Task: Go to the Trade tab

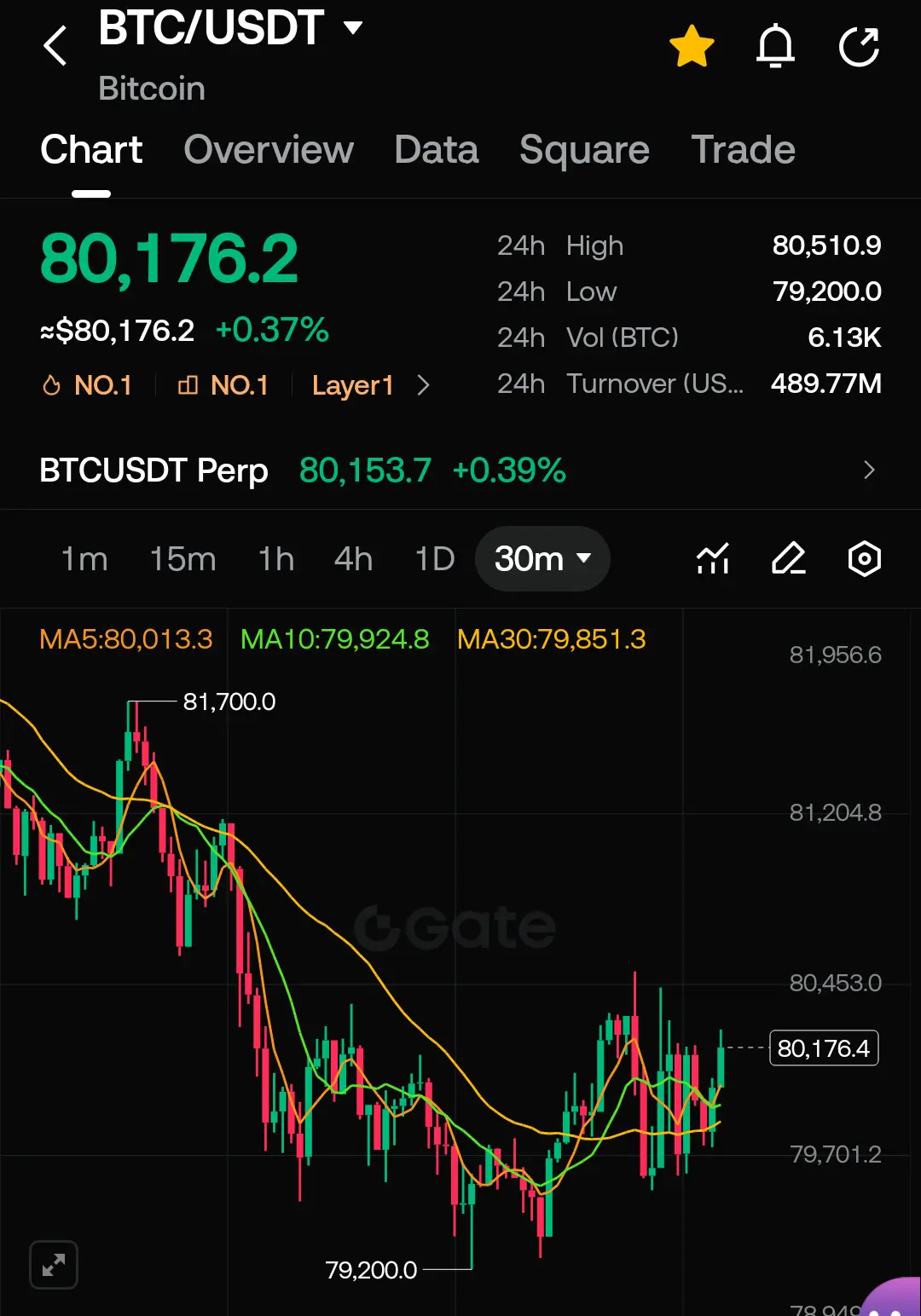Action: pyautogui.click(x=743, y=150)
